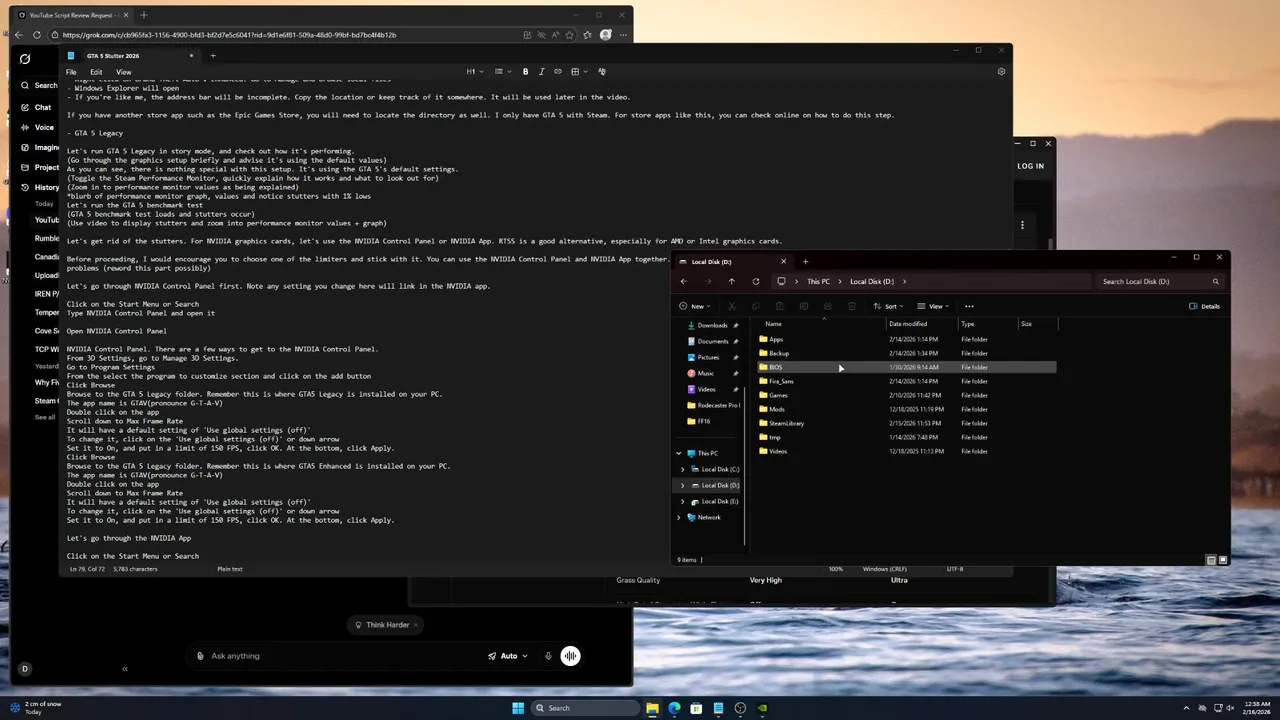Click the Grok logo in sidebar
Screen dimensions: 1280x720
coord(25,59)
